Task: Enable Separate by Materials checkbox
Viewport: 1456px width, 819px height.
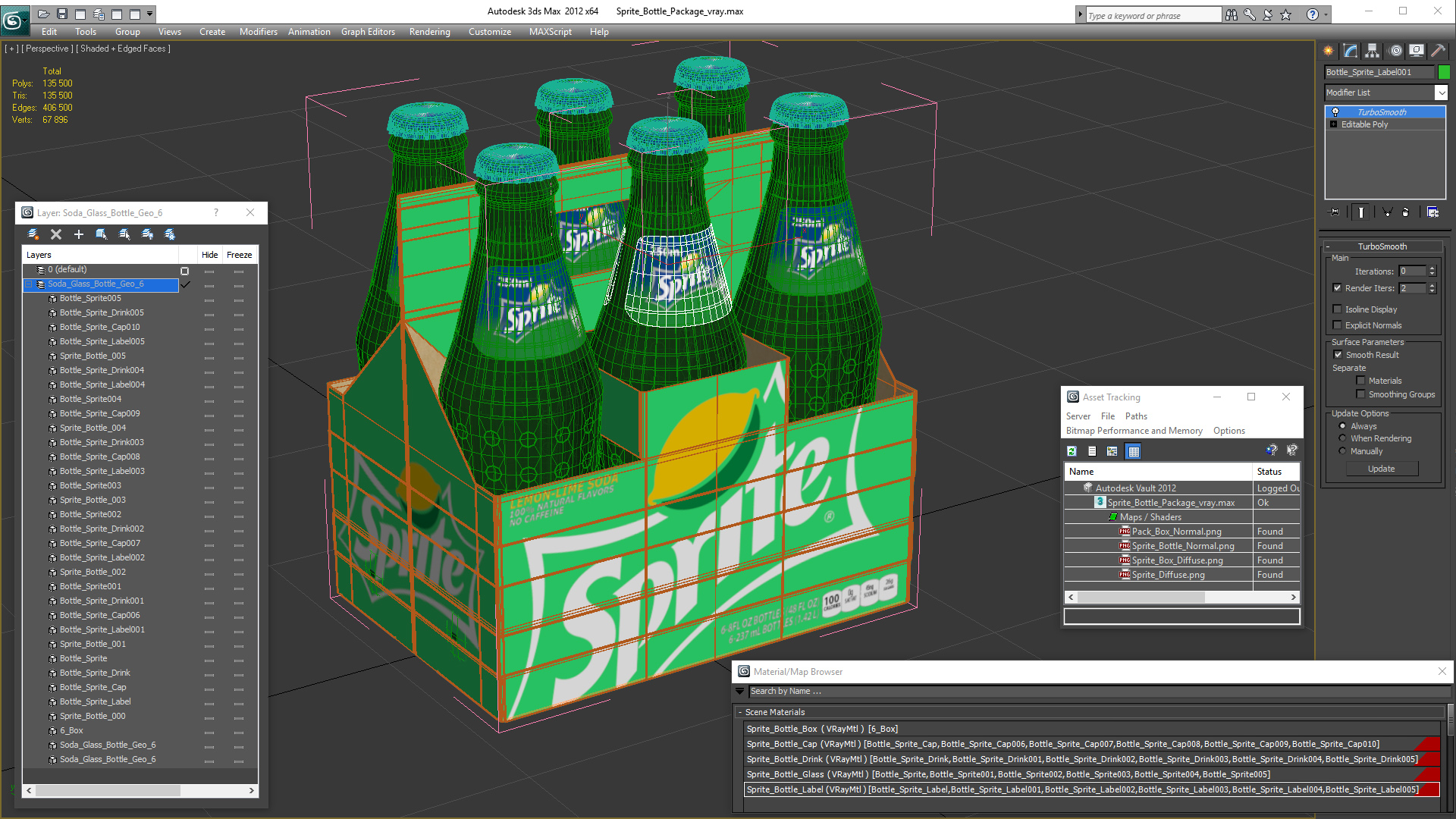Action: coord(1360,381)
